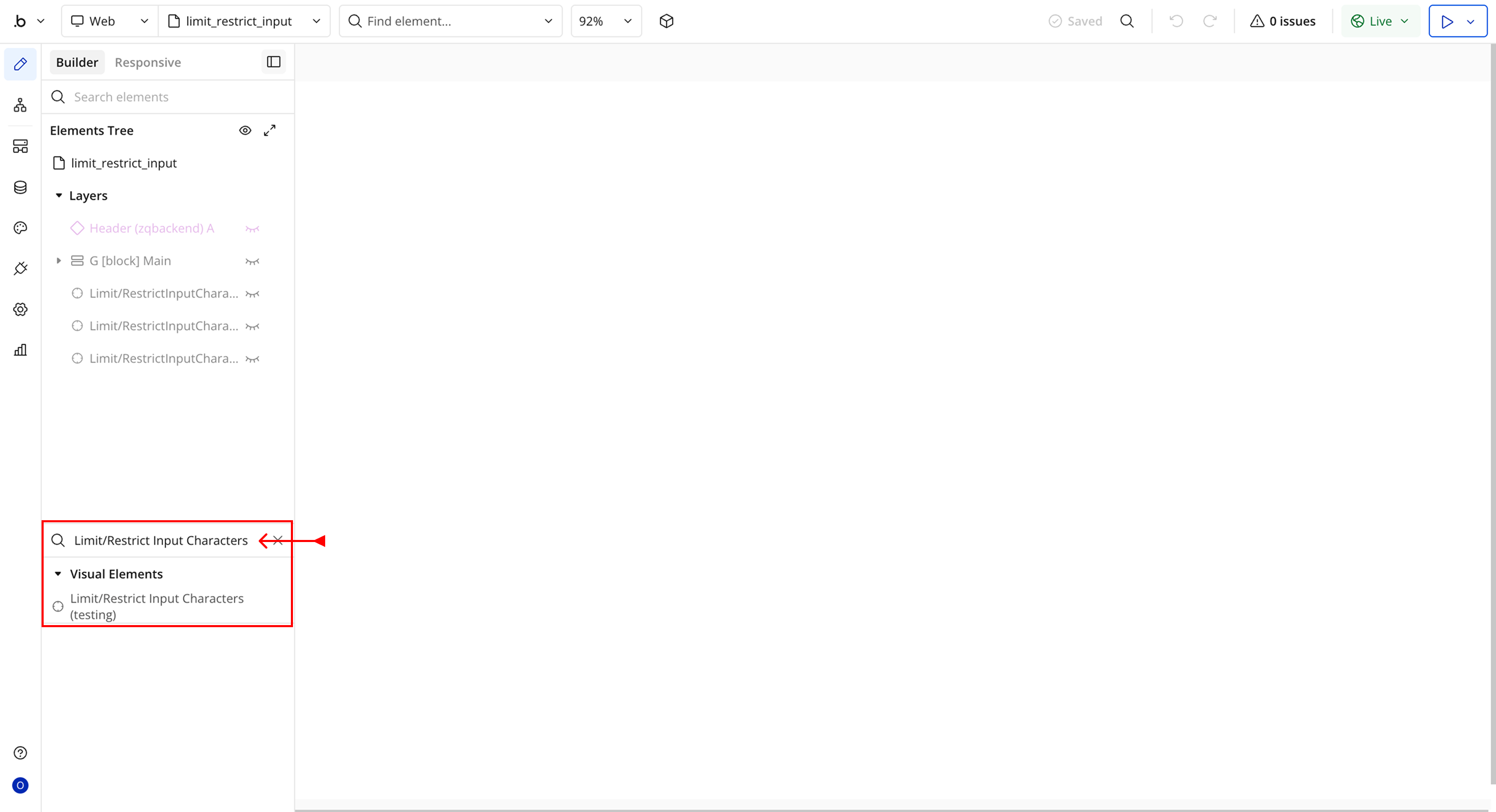The image size is (1496, 812).
Task: Open the Workflow tab icon in the sidebar
Action: pyautogui.click(x=20, y=105)
